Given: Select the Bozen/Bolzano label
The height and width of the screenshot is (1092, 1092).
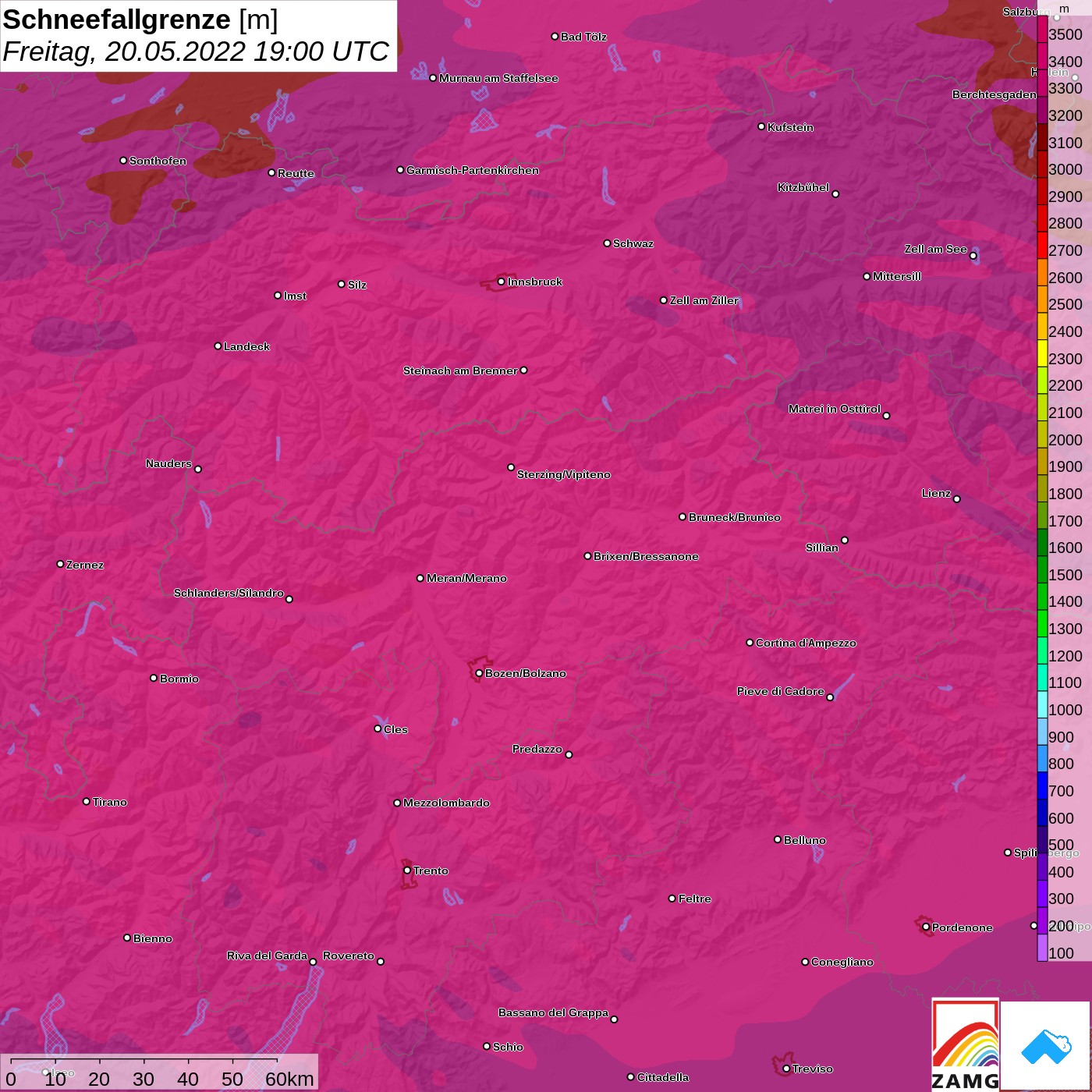Looking at the screenshot, I should point(525,673).
